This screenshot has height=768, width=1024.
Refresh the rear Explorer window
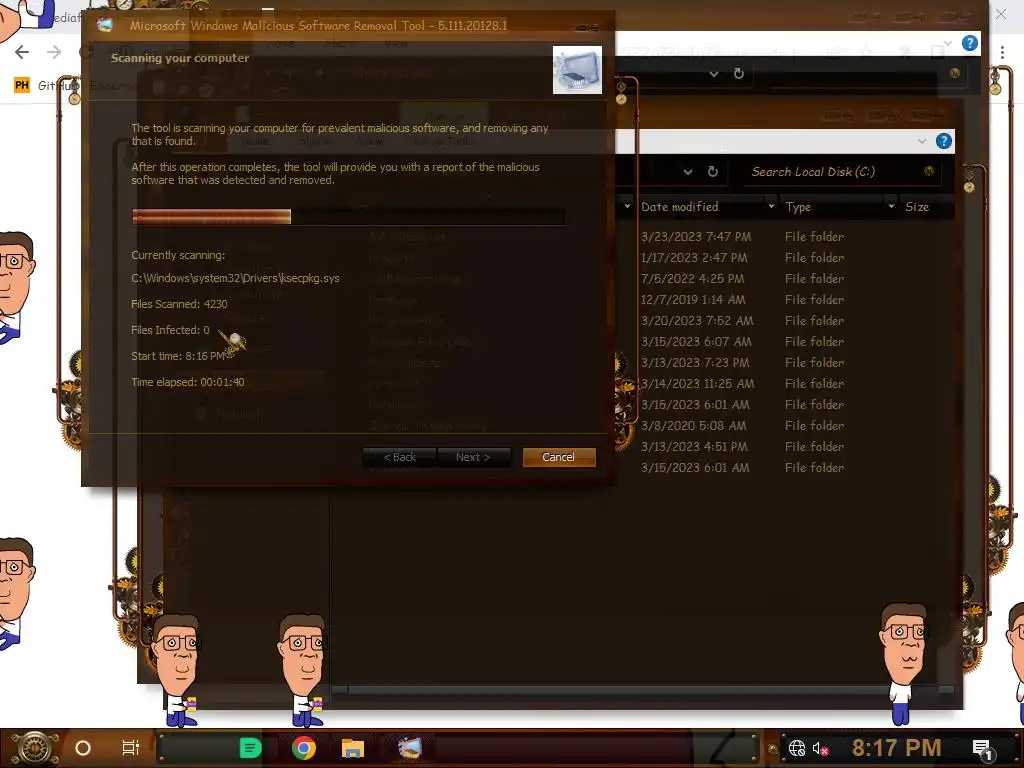739,74
